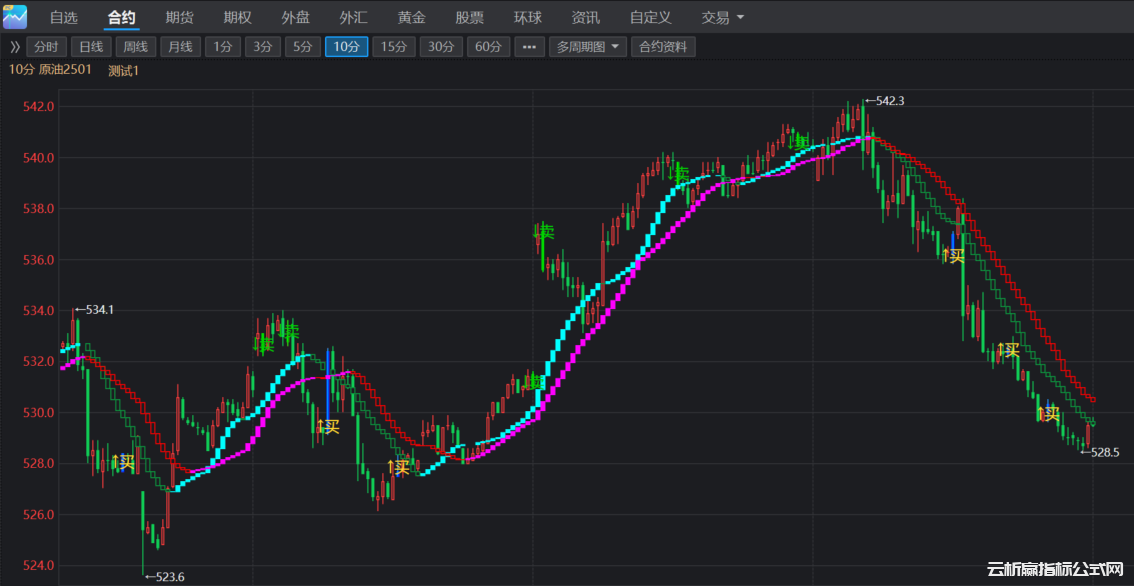
Task: Open the 自选 tab
Action: [63, 18]
